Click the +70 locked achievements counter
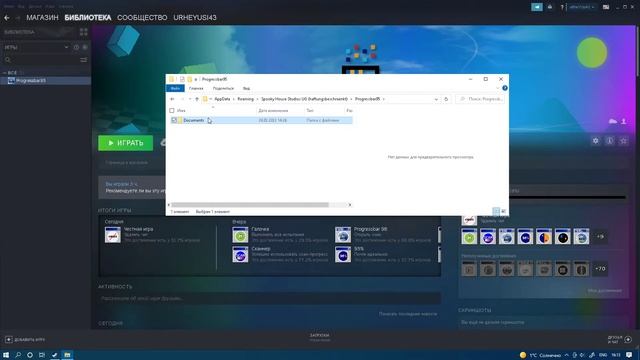The height and width of the screenshot is (360, 640). click(x=600, y=269)
